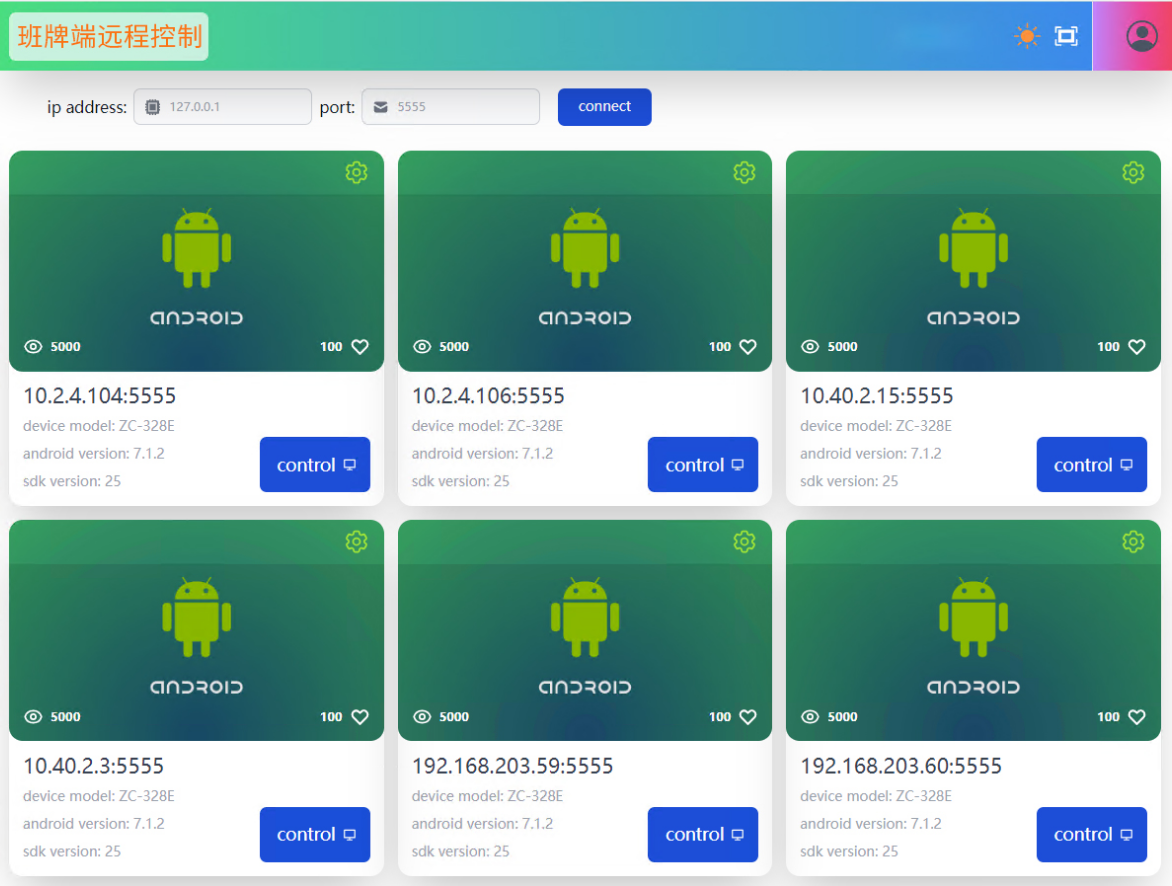Open settings gear on 10.40.2.3:5555 card

coord(356,542)
